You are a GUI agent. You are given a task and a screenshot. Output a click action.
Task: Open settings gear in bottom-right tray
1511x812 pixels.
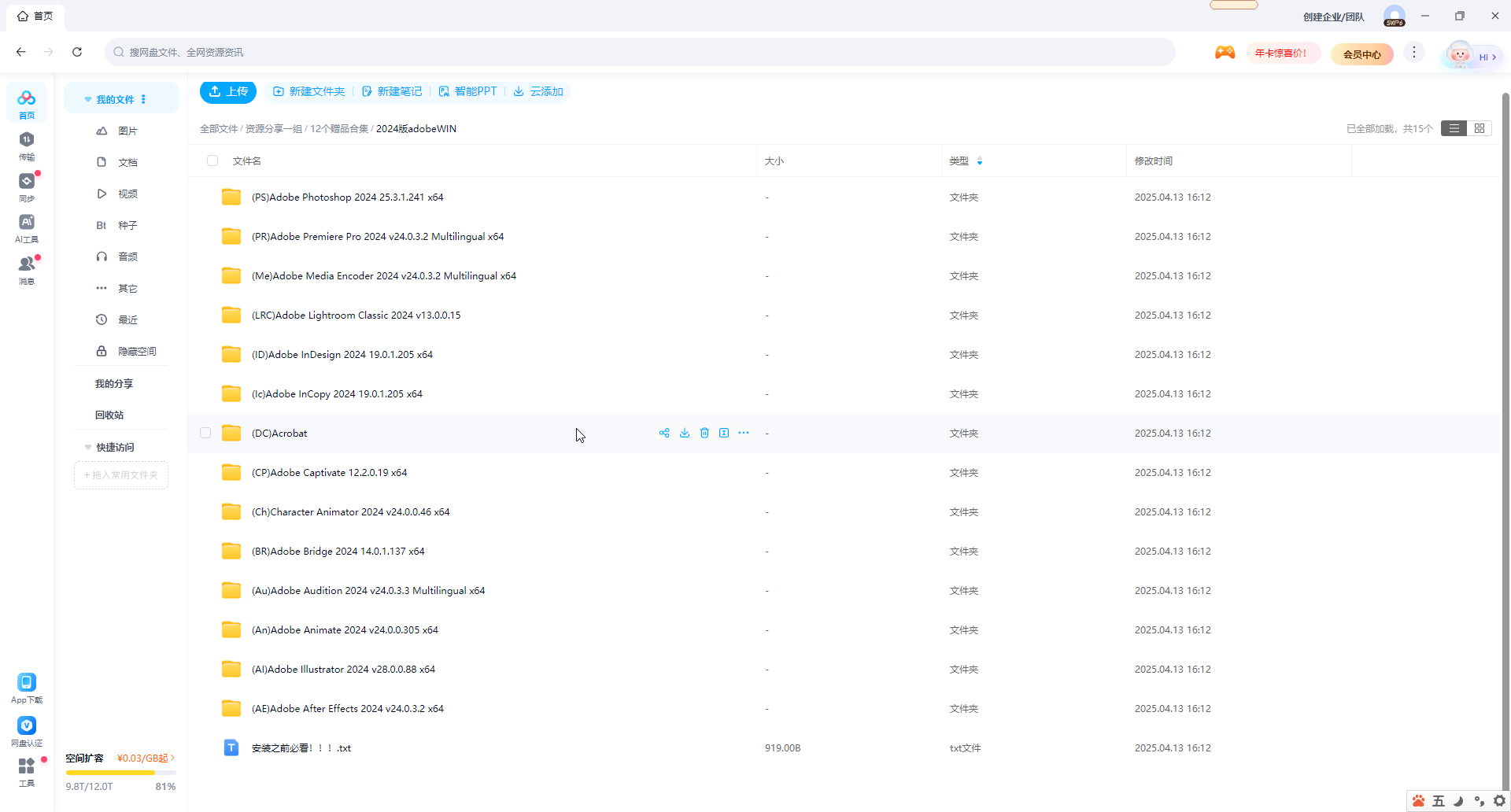[x=1499, y=801]
